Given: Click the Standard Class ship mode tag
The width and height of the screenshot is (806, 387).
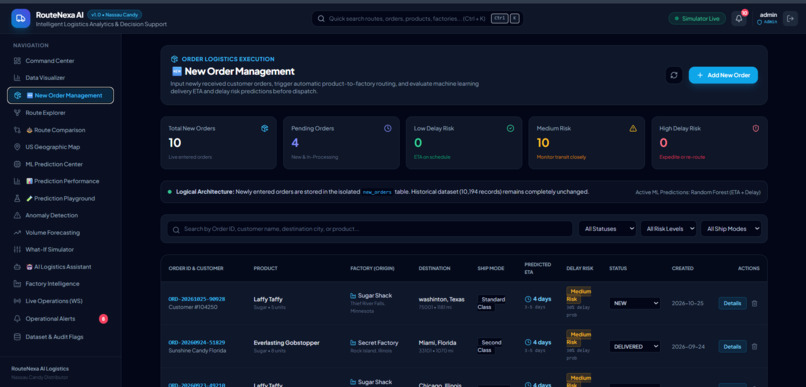Looking at the screenshot, I should 491,303.
